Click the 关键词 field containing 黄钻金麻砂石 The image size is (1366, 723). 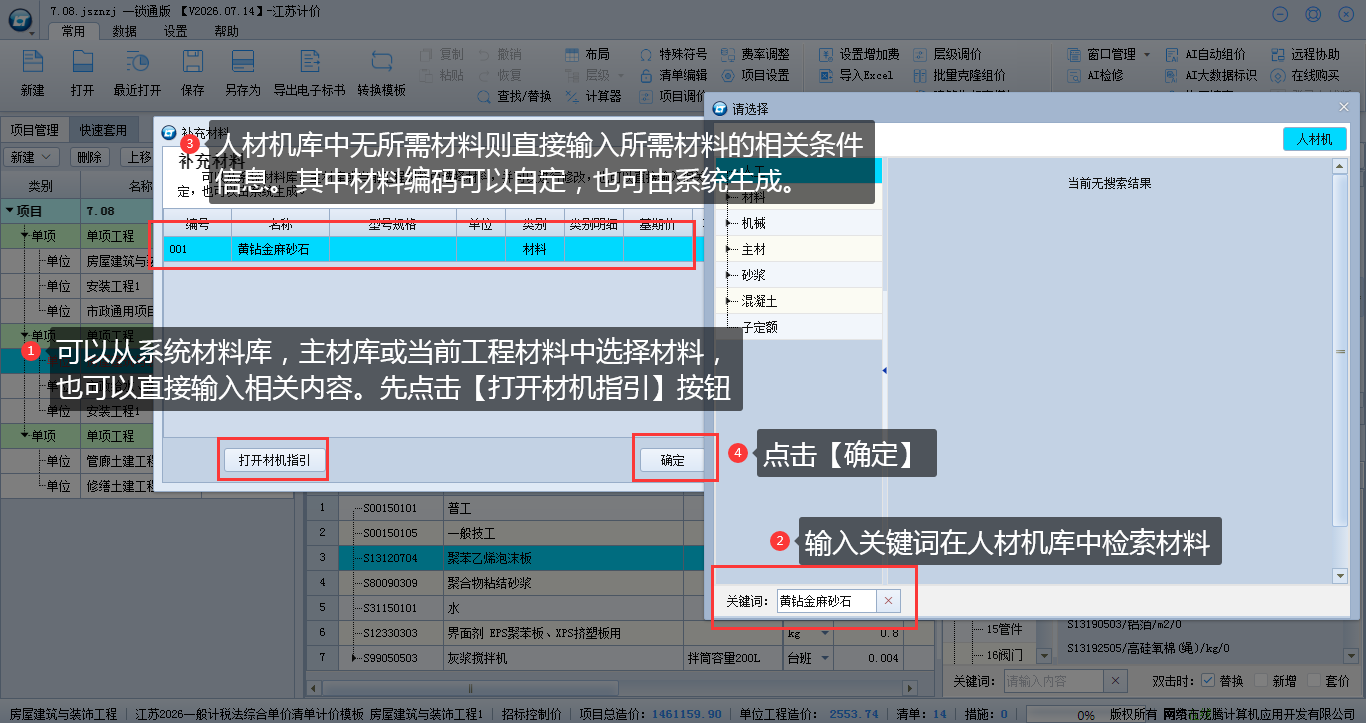[828, 601]
